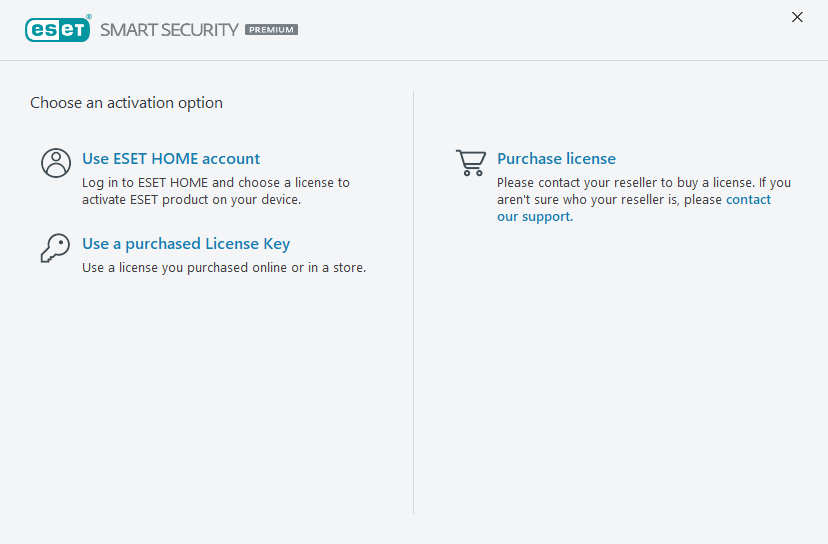The height and width of the screenshot is (544, 828).
Task: Click the 'Choose an activation option' heading
Action: coord(126,103)
